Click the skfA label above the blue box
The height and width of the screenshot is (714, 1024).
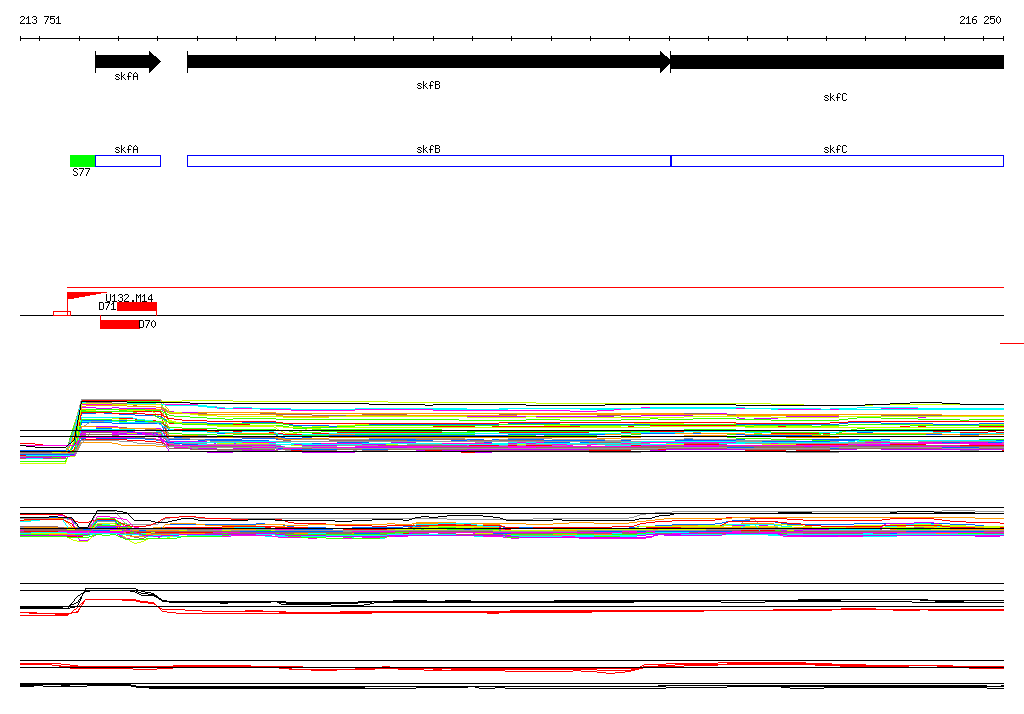(x=127, y=150)
